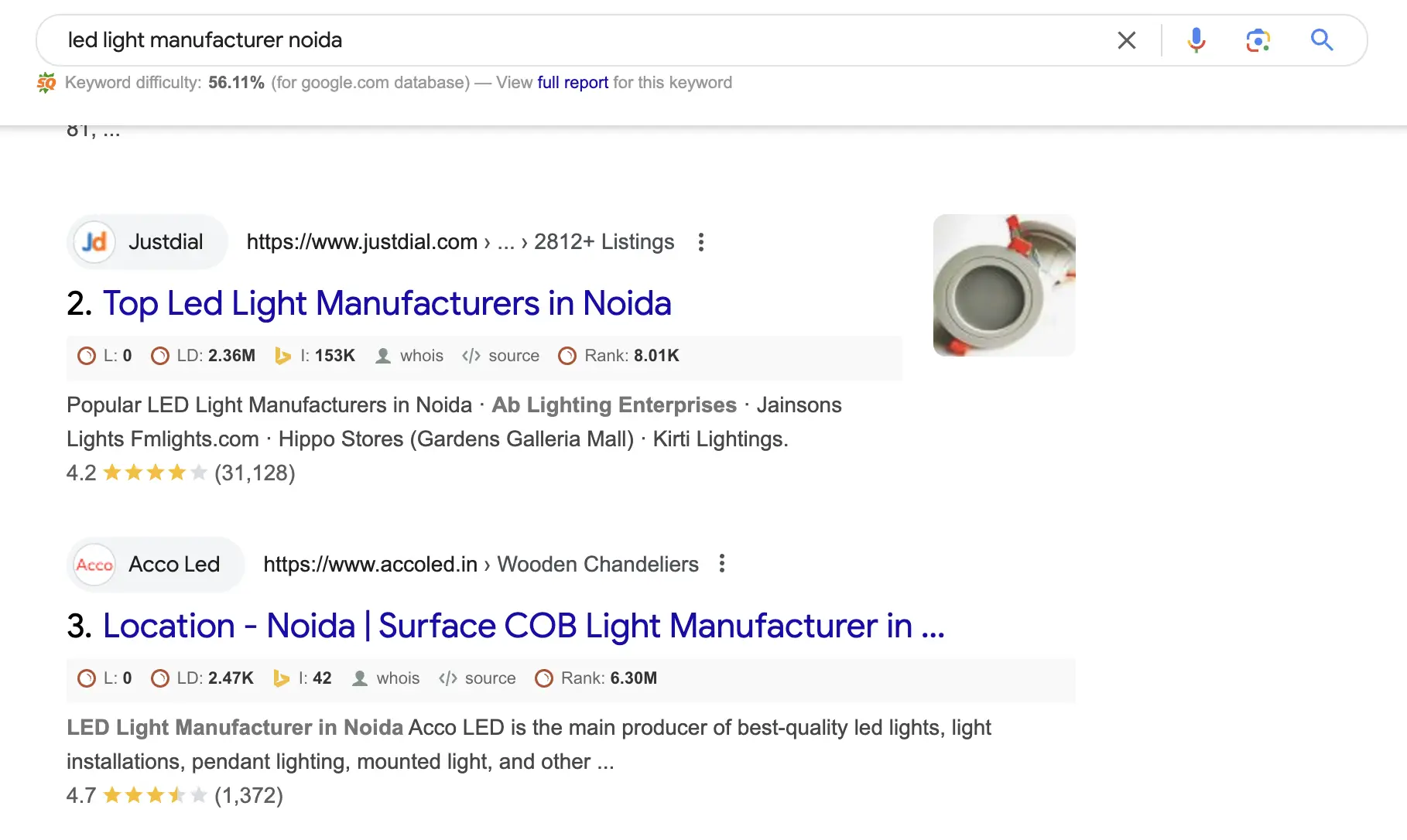Open more options for Justdial result
The image size is (1407, 840).
point(700,242)
